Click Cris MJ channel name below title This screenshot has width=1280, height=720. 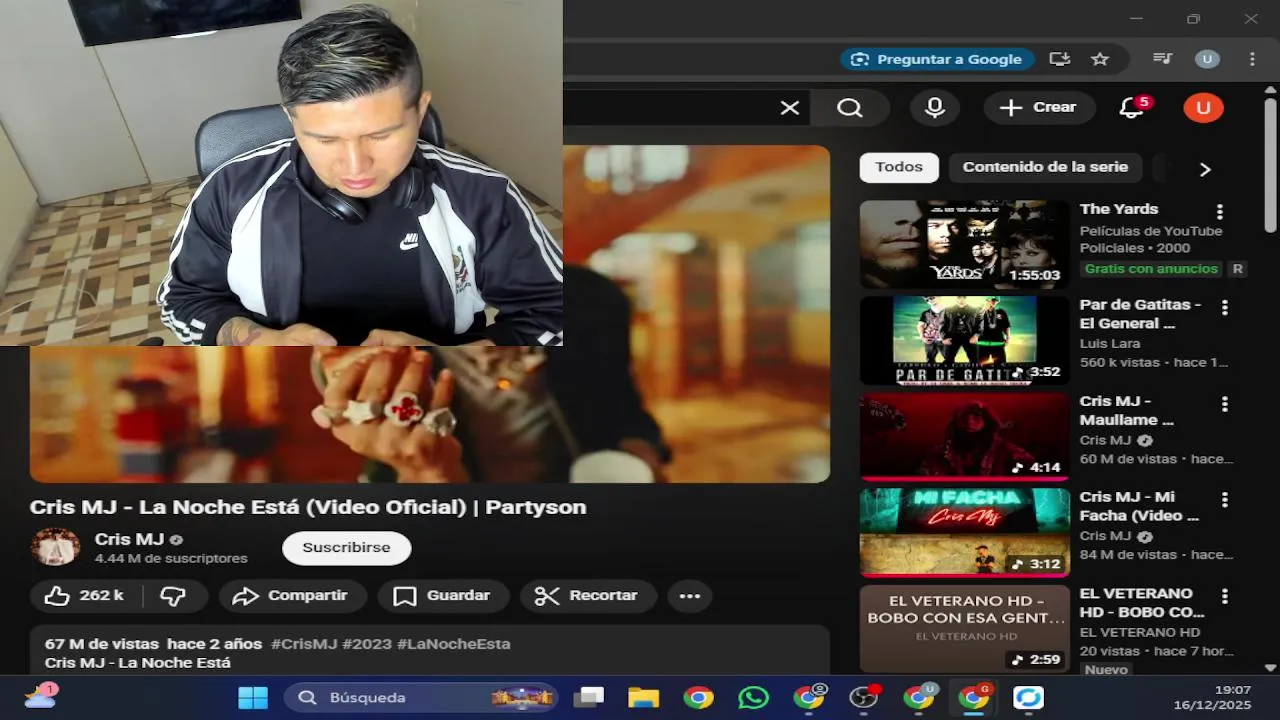tap(129, 539)
